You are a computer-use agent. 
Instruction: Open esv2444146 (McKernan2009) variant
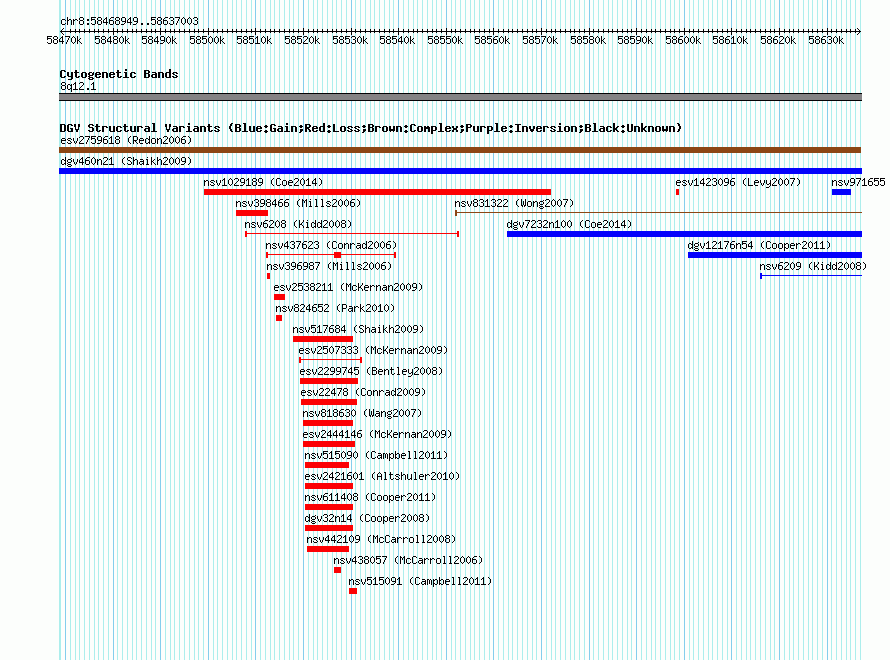(377, 434)
